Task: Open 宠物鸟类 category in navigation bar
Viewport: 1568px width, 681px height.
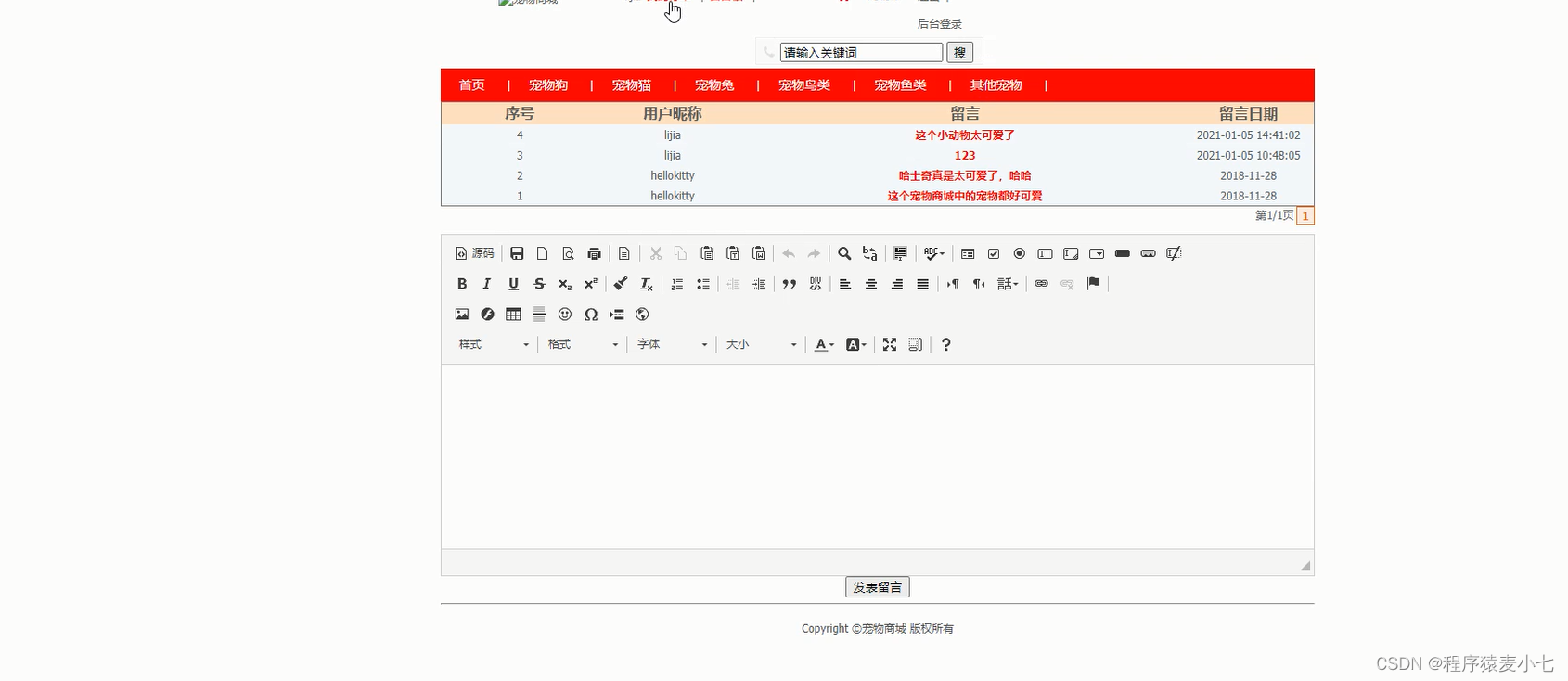Action: [804, 85]
